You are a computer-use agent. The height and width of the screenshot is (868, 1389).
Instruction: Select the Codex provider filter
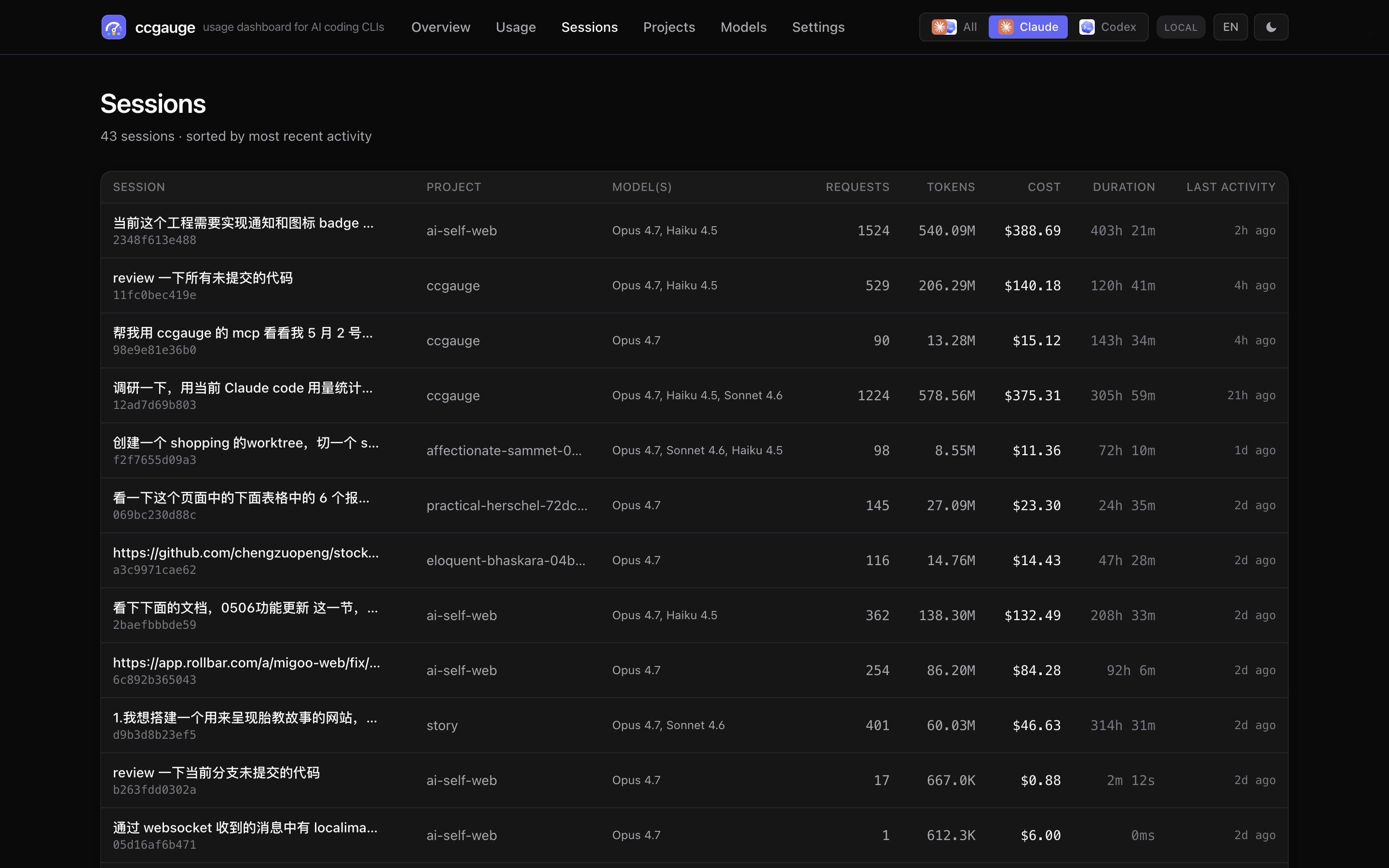click(1107, 27)
